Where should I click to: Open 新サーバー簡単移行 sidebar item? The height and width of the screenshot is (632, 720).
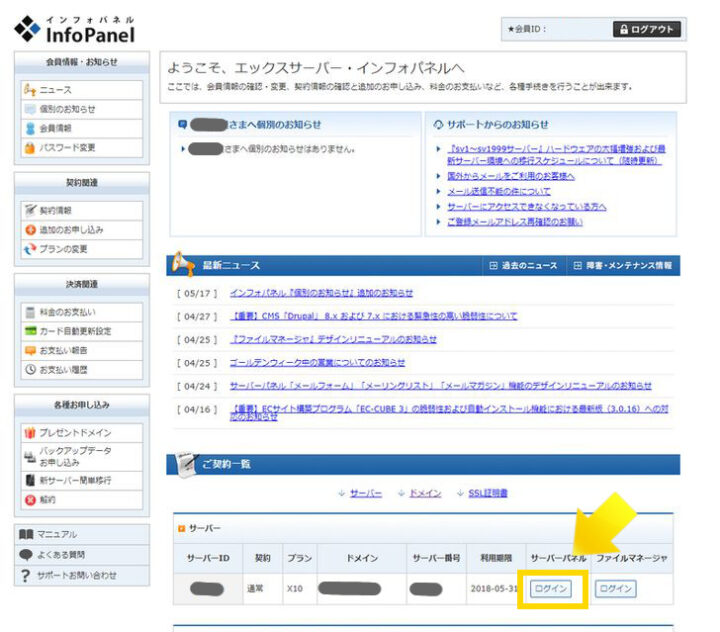coord(82,481)
